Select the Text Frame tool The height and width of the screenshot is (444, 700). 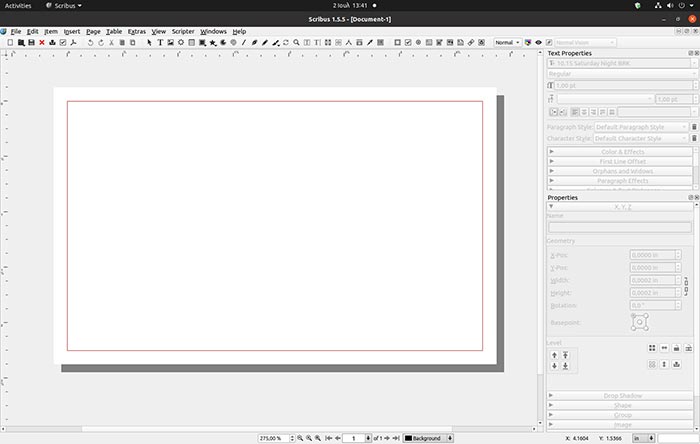tap(160, 42)
